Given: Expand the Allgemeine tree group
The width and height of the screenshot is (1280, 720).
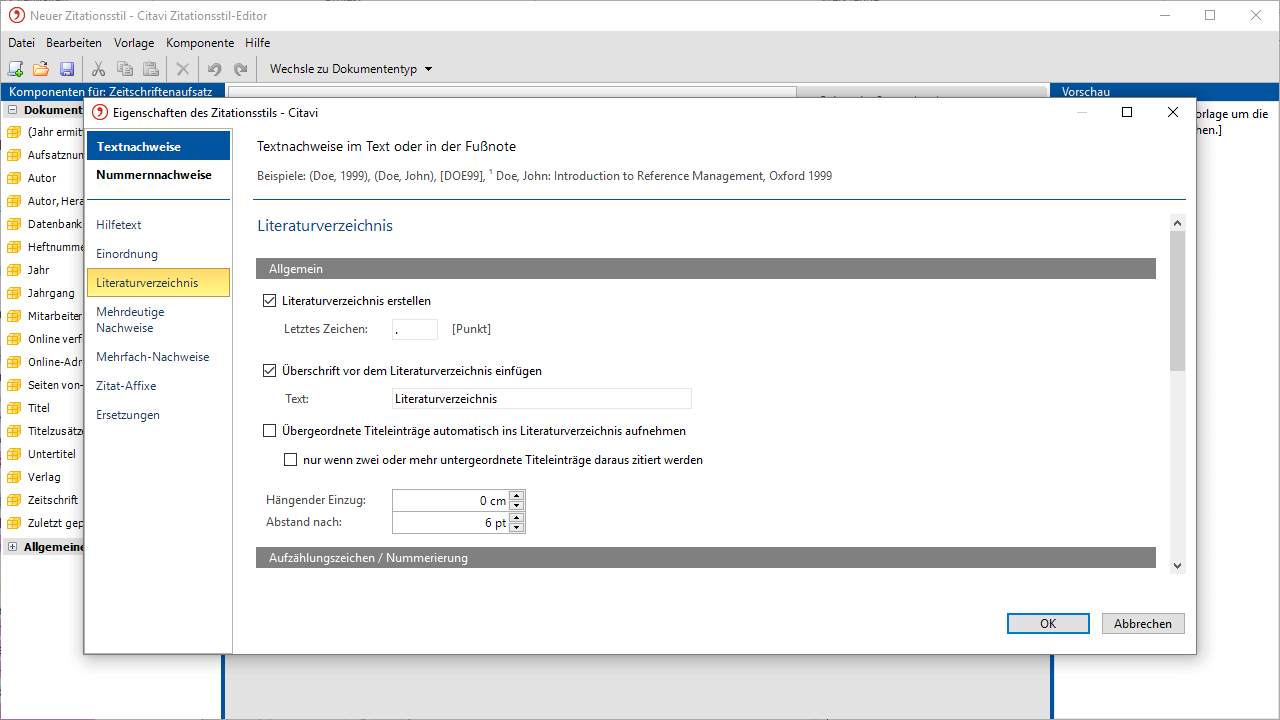Looking at the screenshot, I should click(x=13, y=547).
